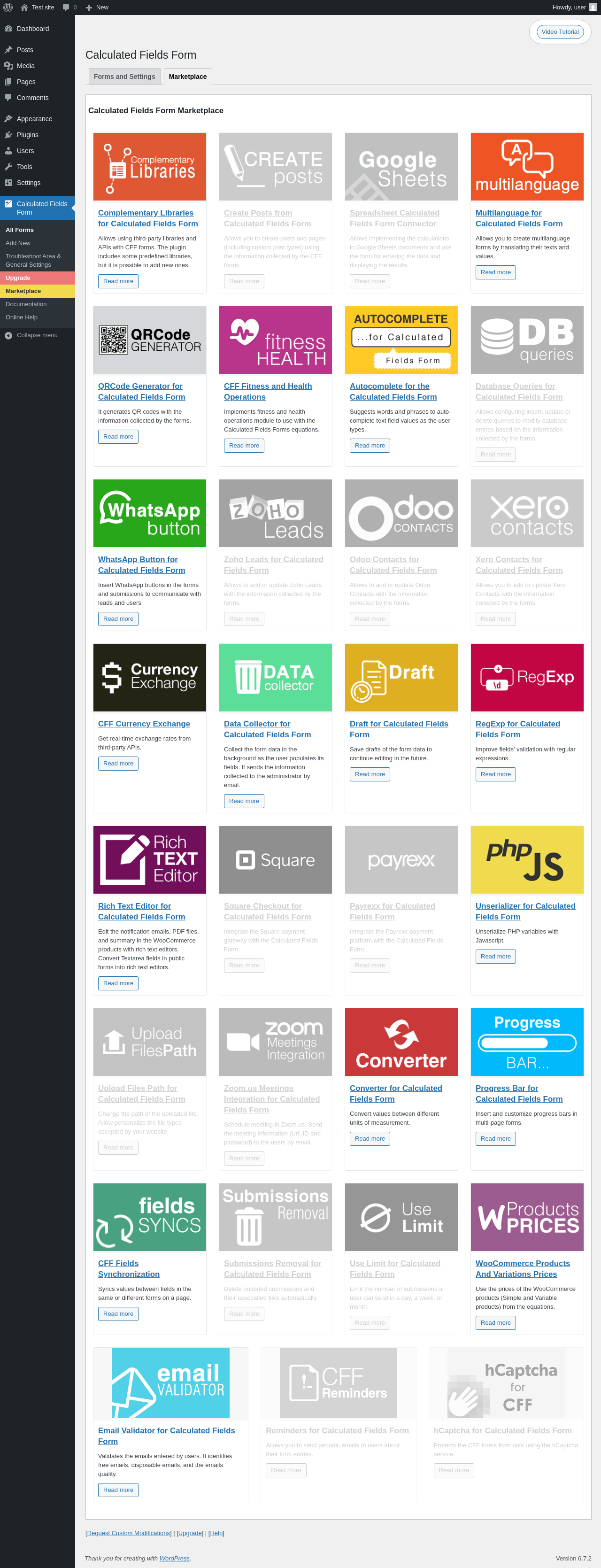Open Troubleshoot Area & General Settings
This screenshot has height=1568, width=601.
click(33, 261)
